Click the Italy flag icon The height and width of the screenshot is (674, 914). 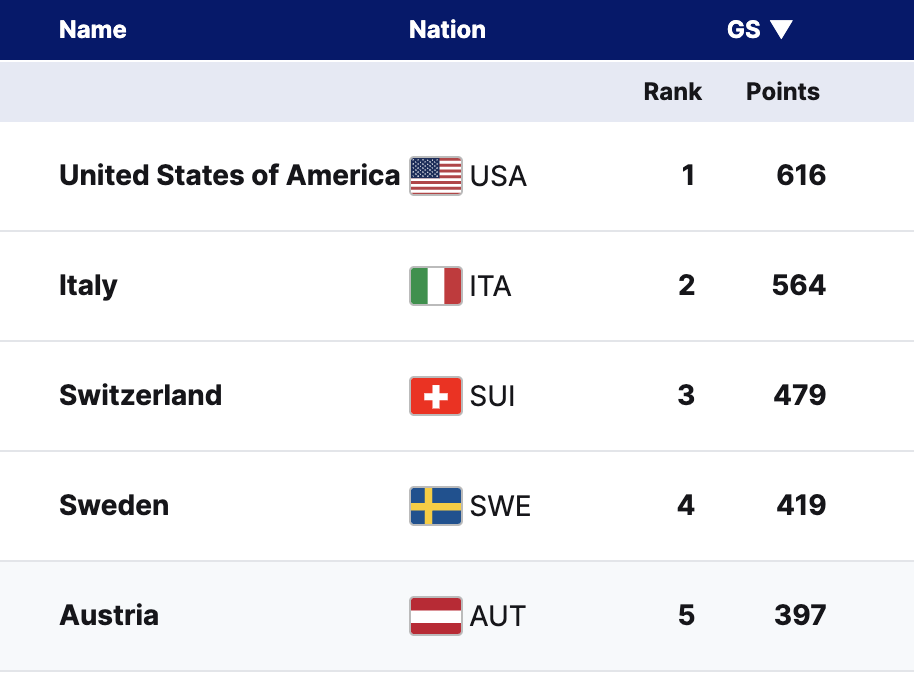(436, 286)
